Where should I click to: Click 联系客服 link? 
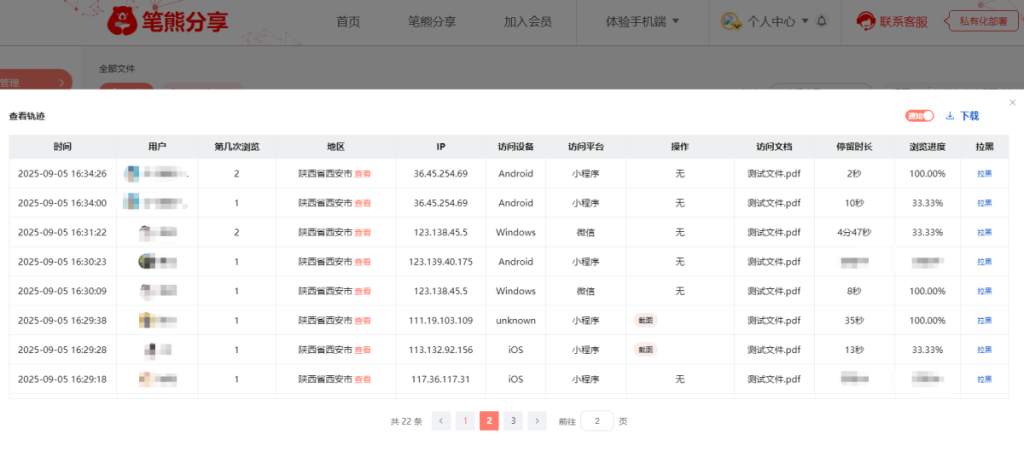point(903,22)
